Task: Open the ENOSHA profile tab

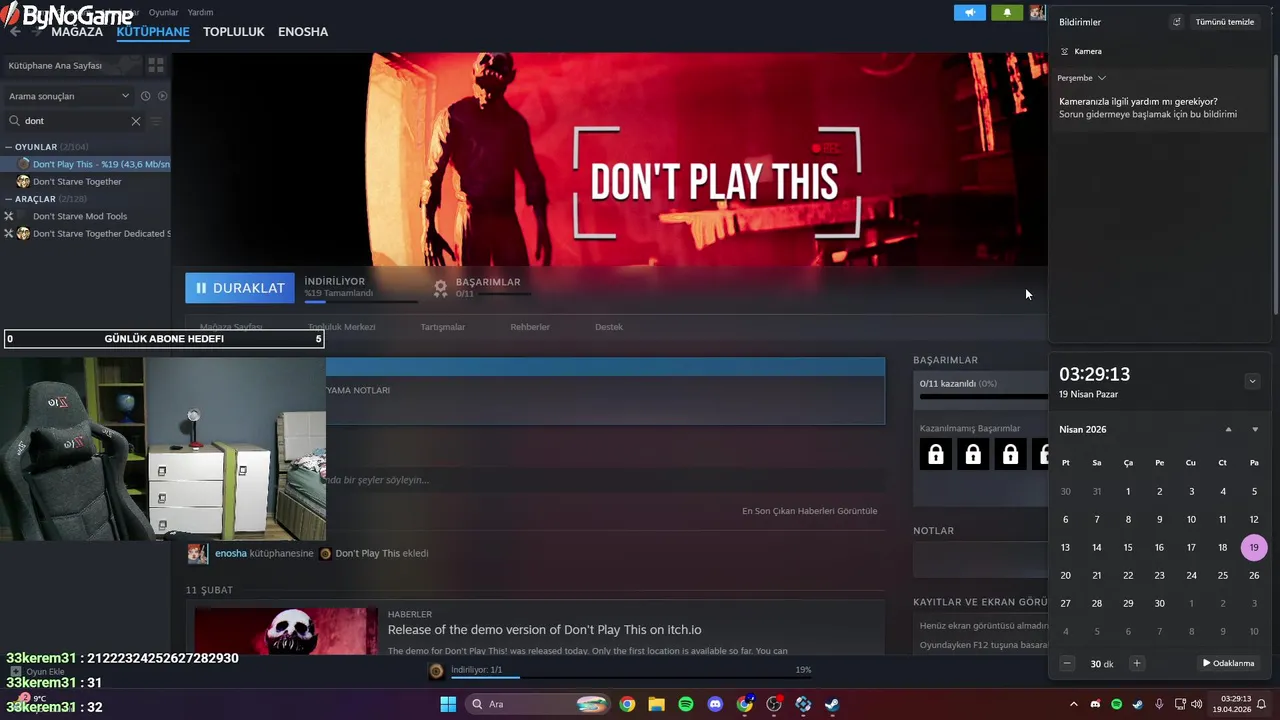Action: 303,32
